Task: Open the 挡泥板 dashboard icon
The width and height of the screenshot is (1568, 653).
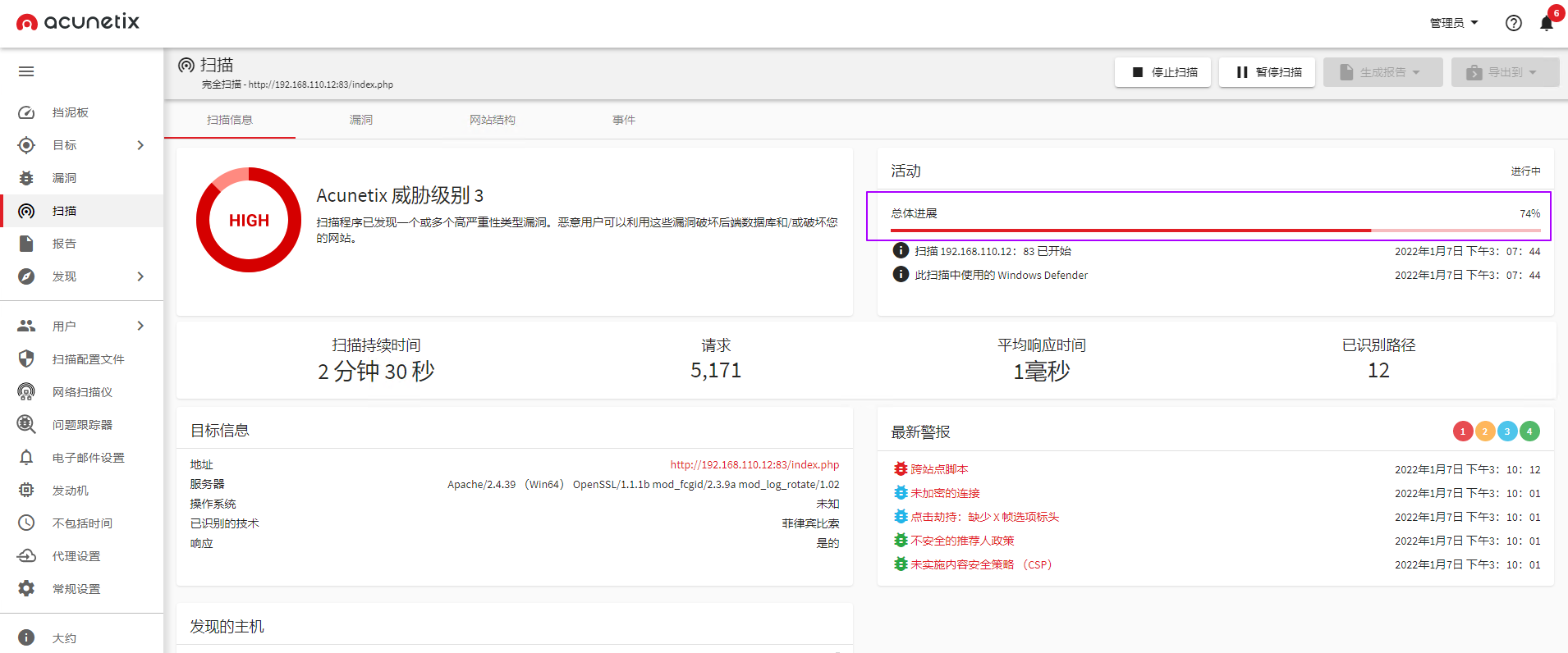Action: [x=26, y=112]
